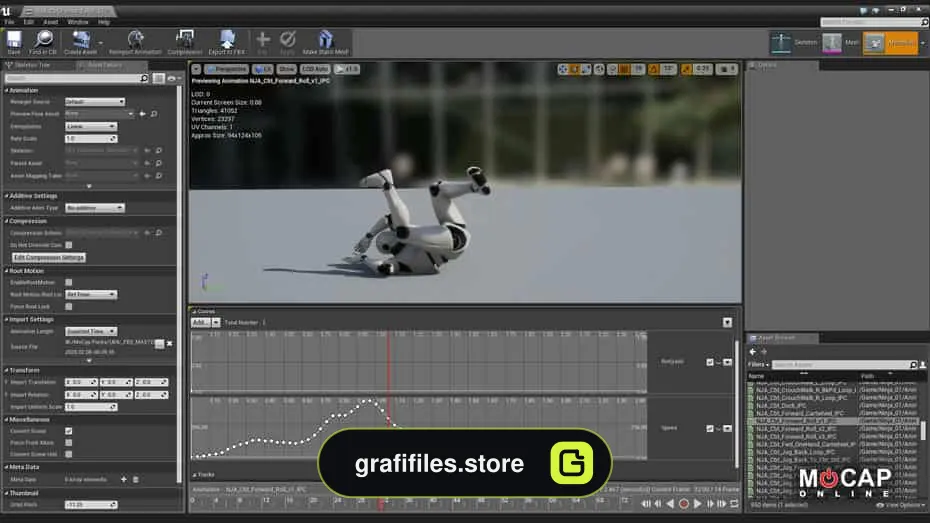Open the File menu
This screenshot has width=930, height=523.
[9, 22]
